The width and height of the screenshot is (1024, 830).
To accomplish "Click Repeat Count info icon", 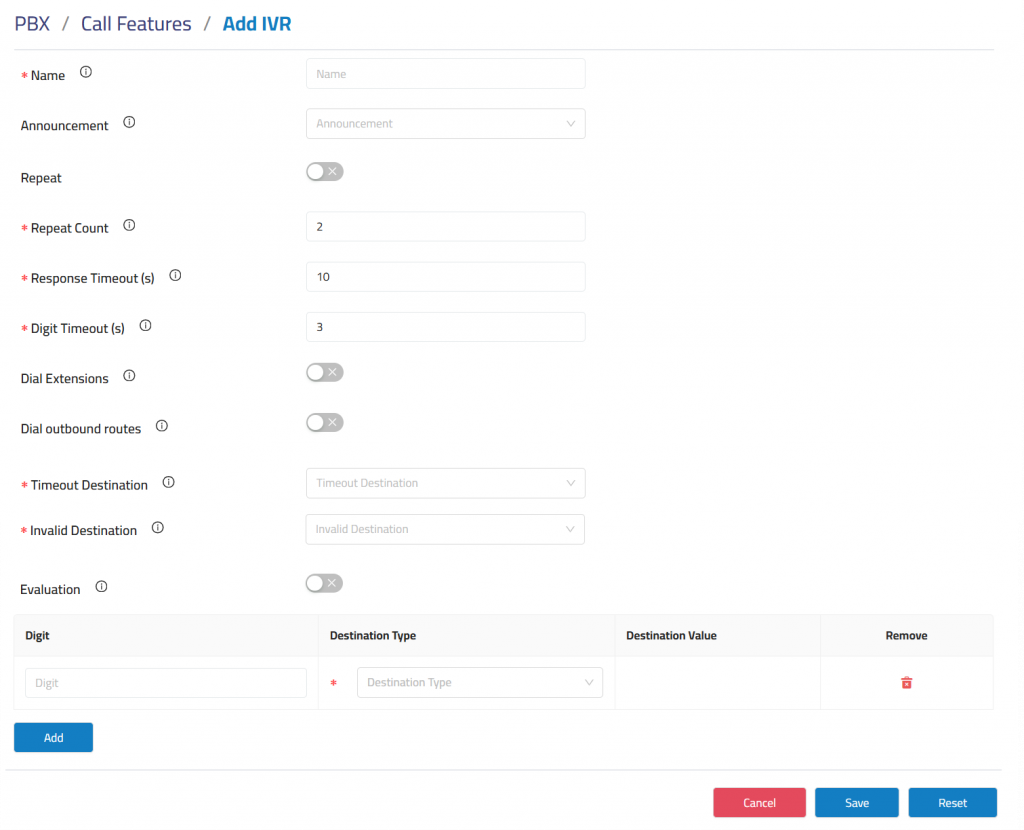I will [129, 226].
